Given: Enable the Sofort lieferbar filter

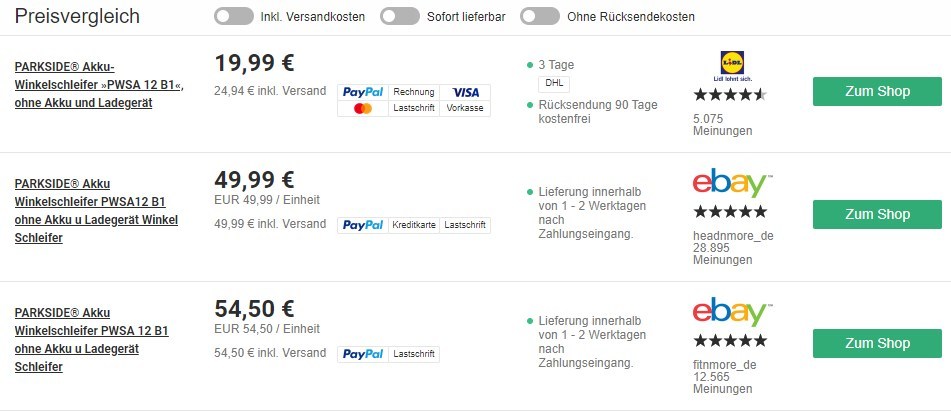Looking at the screenshot, I should [400, 16].
